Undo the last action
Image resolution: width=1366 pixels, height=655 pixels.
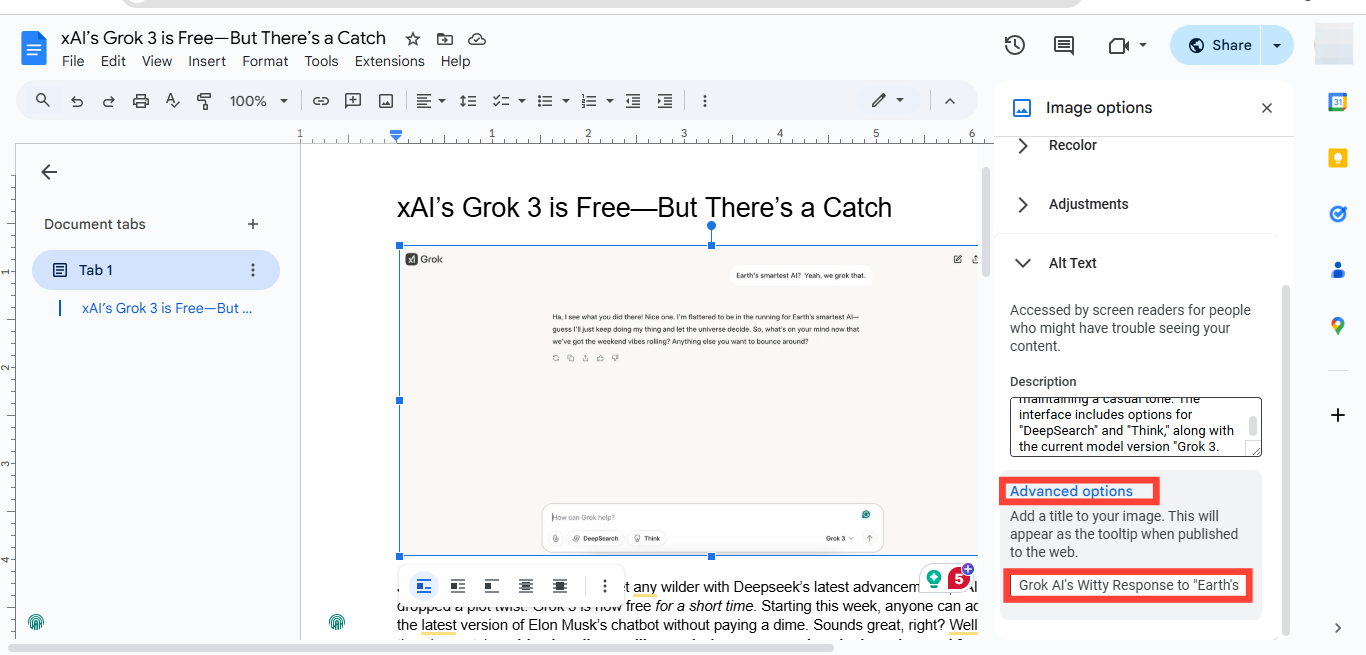(77, 101)
